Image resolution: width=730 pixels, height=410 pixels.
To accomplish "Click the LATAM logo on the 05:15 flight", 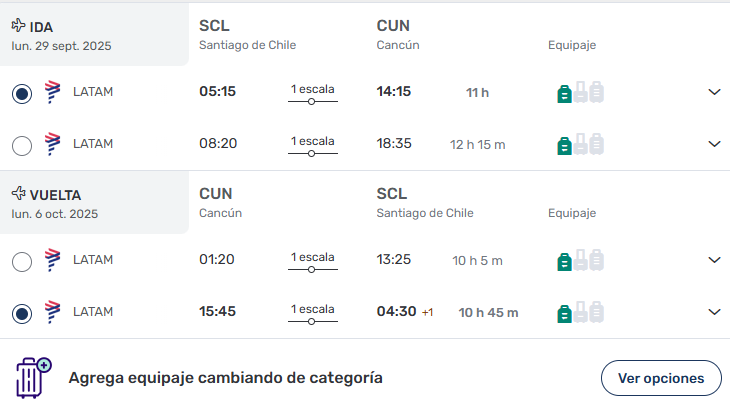I will [52, 92].
